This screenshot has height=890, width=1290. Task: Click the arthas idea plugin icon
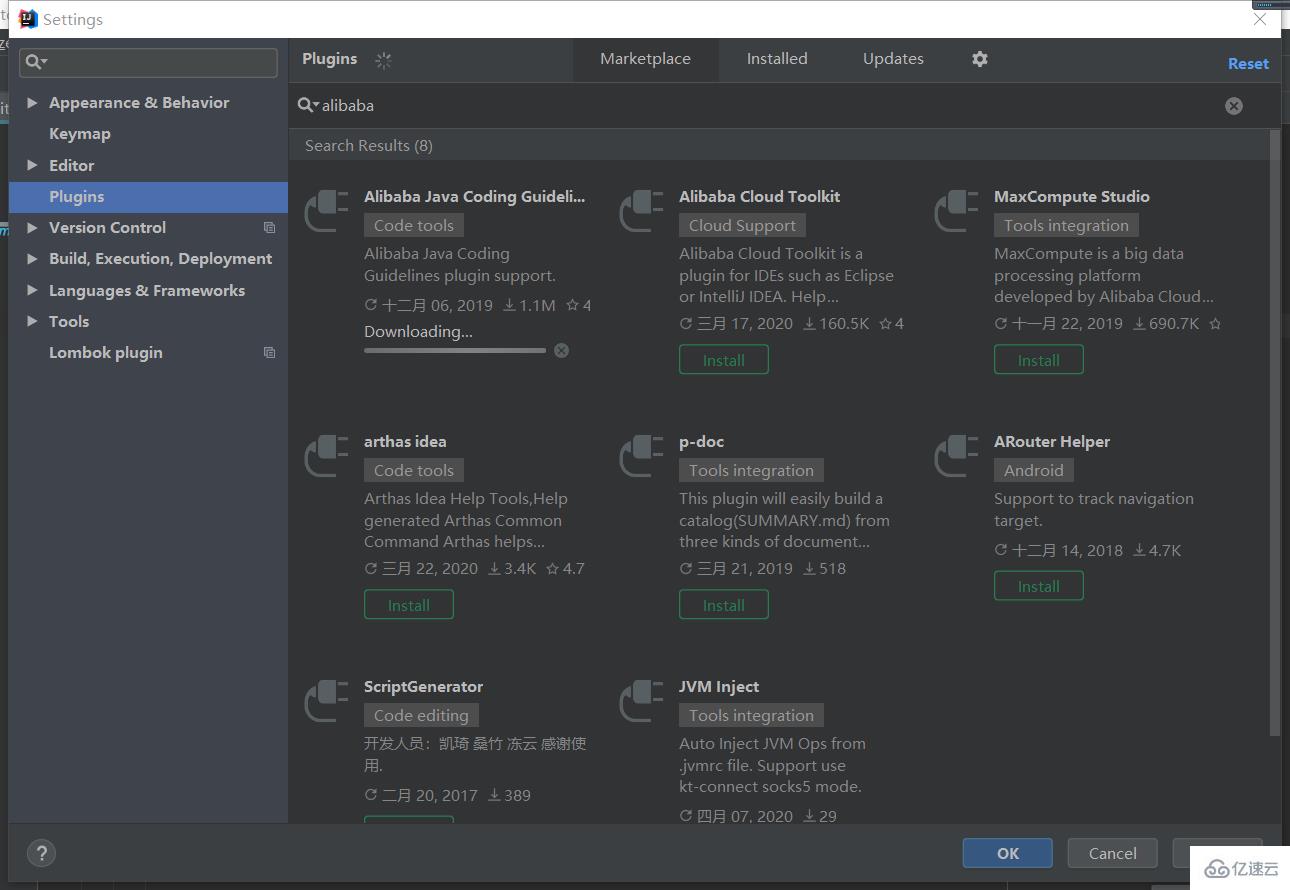click(x=326, y=456)
